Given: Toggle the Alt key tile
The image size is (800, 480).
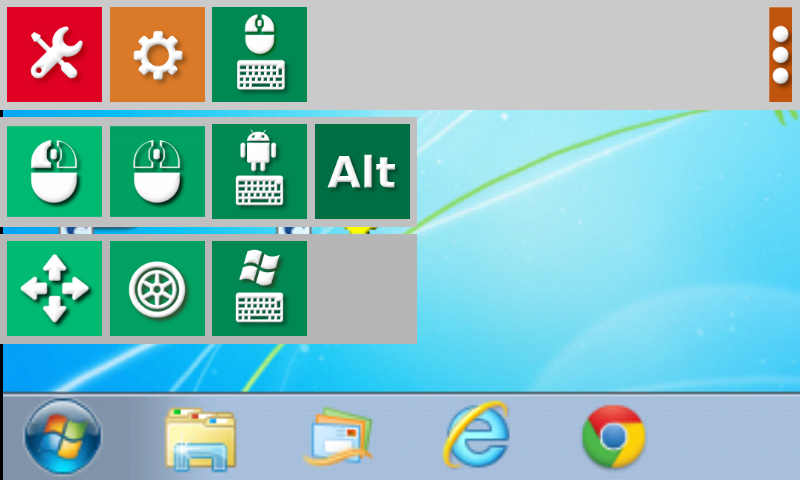Looking at the screenshot, I should click(x=362, y=171).
